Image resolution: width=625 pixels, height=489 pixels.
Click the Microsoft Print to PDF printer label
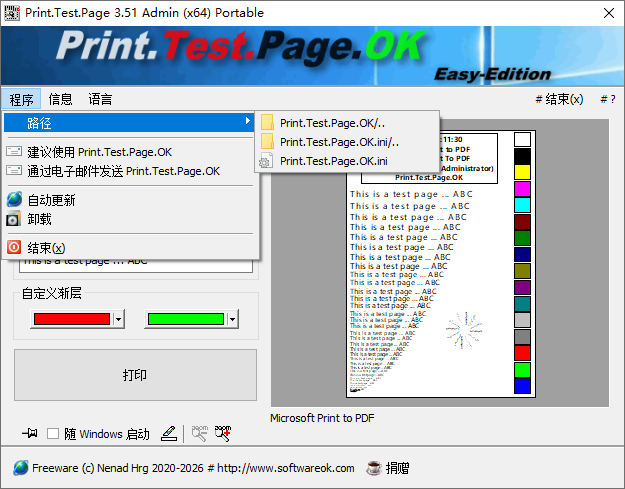(x=322, y=418)
